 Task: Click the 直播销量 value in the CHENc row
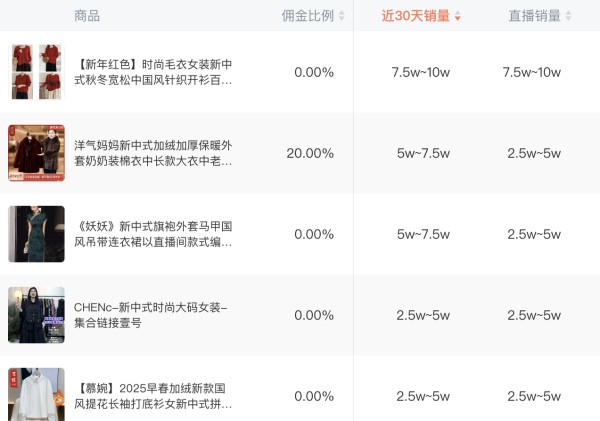tap(534, 315)
